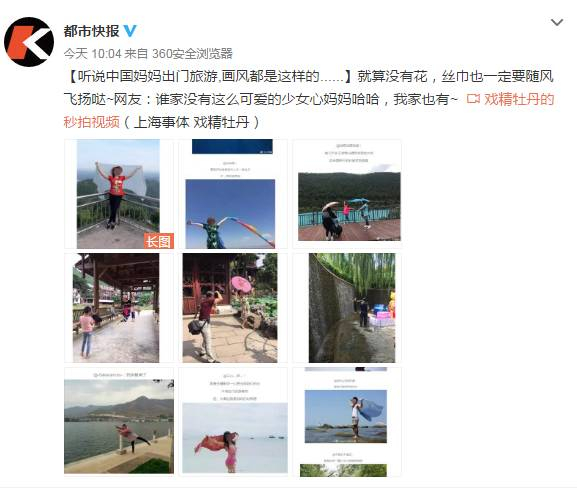Open the stone wall willow photo
Screen dimensions: 577x493
point(347,308)
